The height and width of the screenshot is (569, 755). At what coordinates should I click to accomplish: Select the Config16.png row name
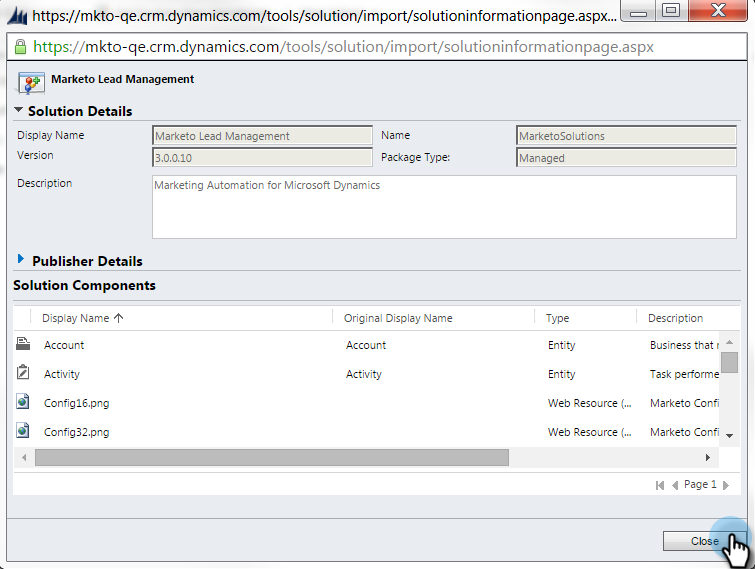coord(77,403)
